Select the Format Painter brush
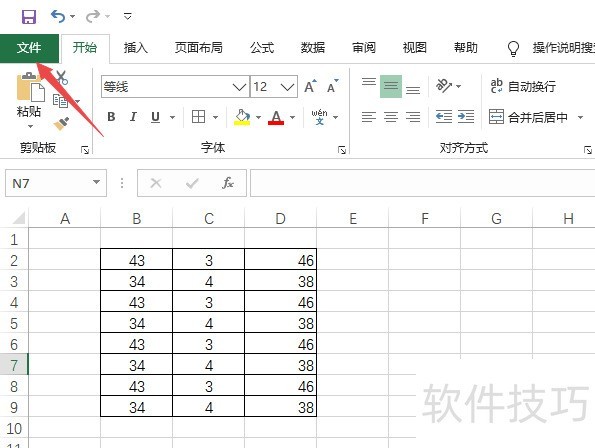 click(61, 123)
